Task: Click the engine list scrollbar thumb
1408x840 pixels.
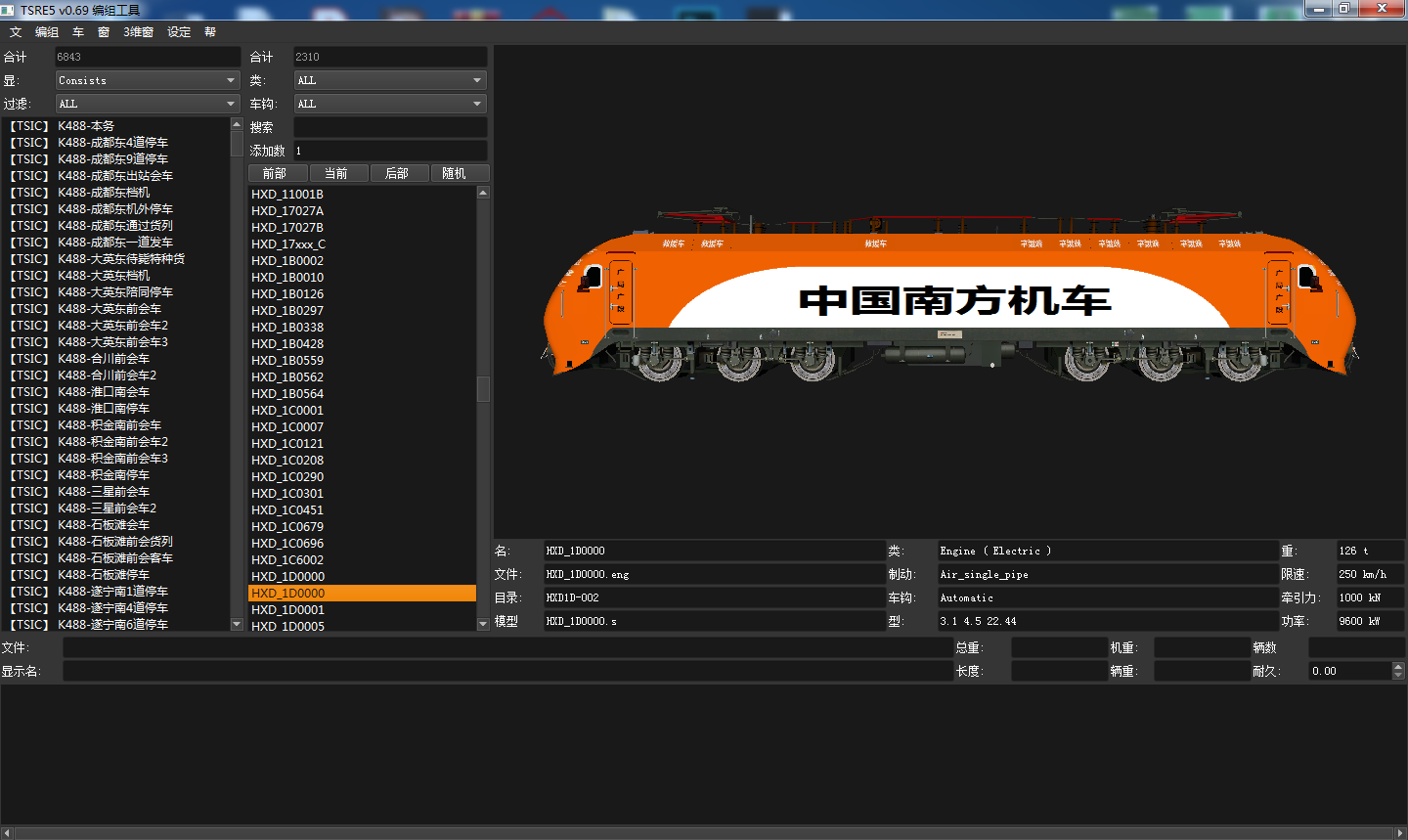Action: (483, 389)
